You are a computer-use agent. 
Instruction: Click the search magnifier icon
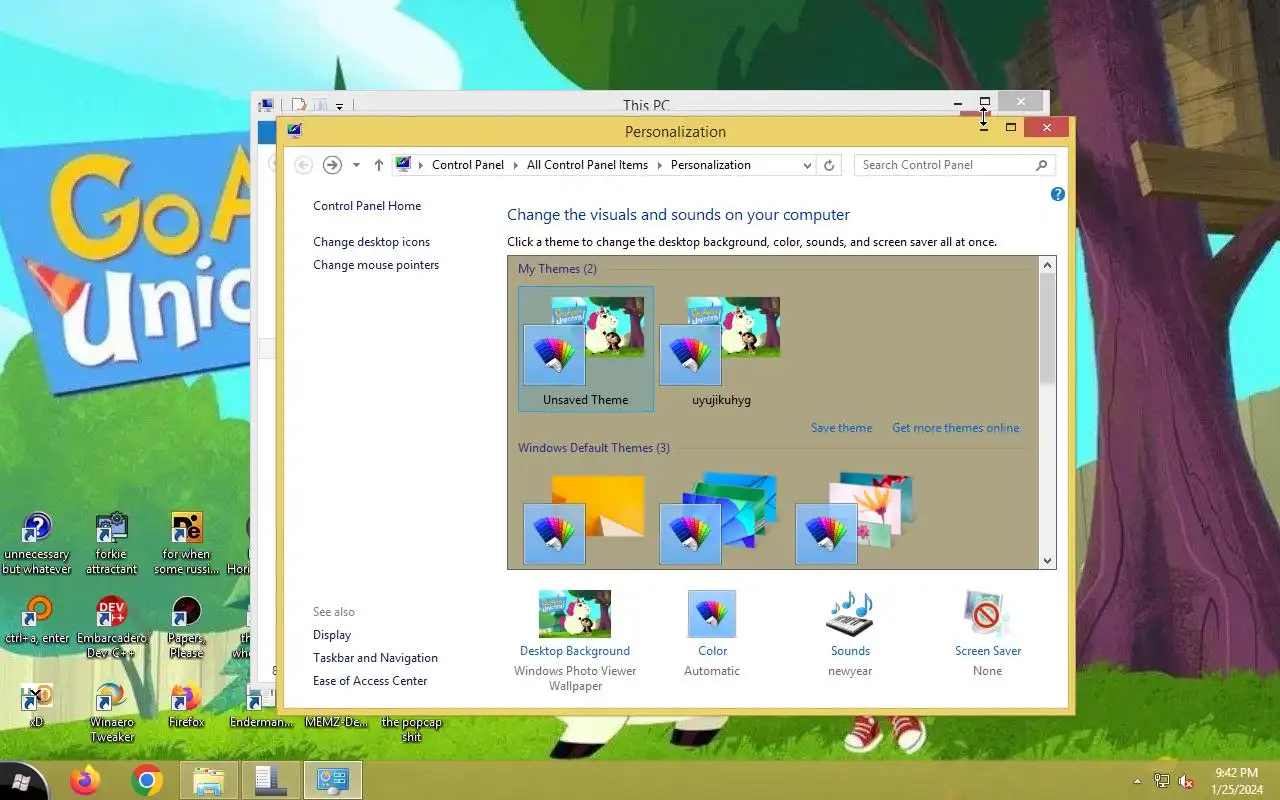coord(1041,165)
